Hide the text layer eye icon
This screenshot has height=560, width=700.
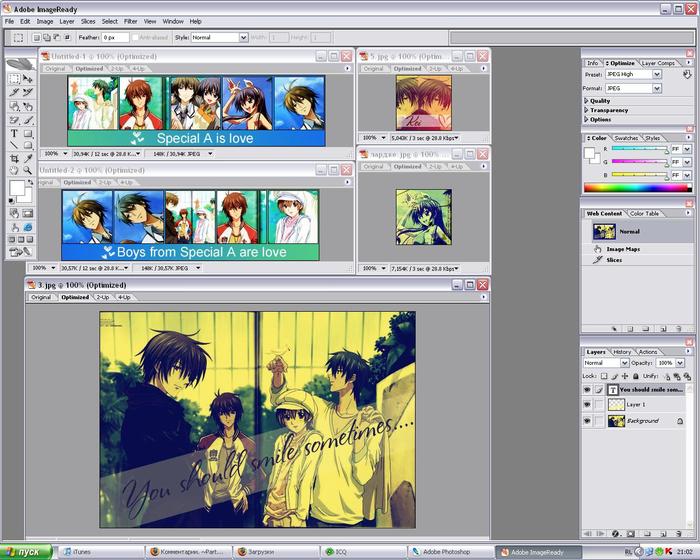(587, 390)
